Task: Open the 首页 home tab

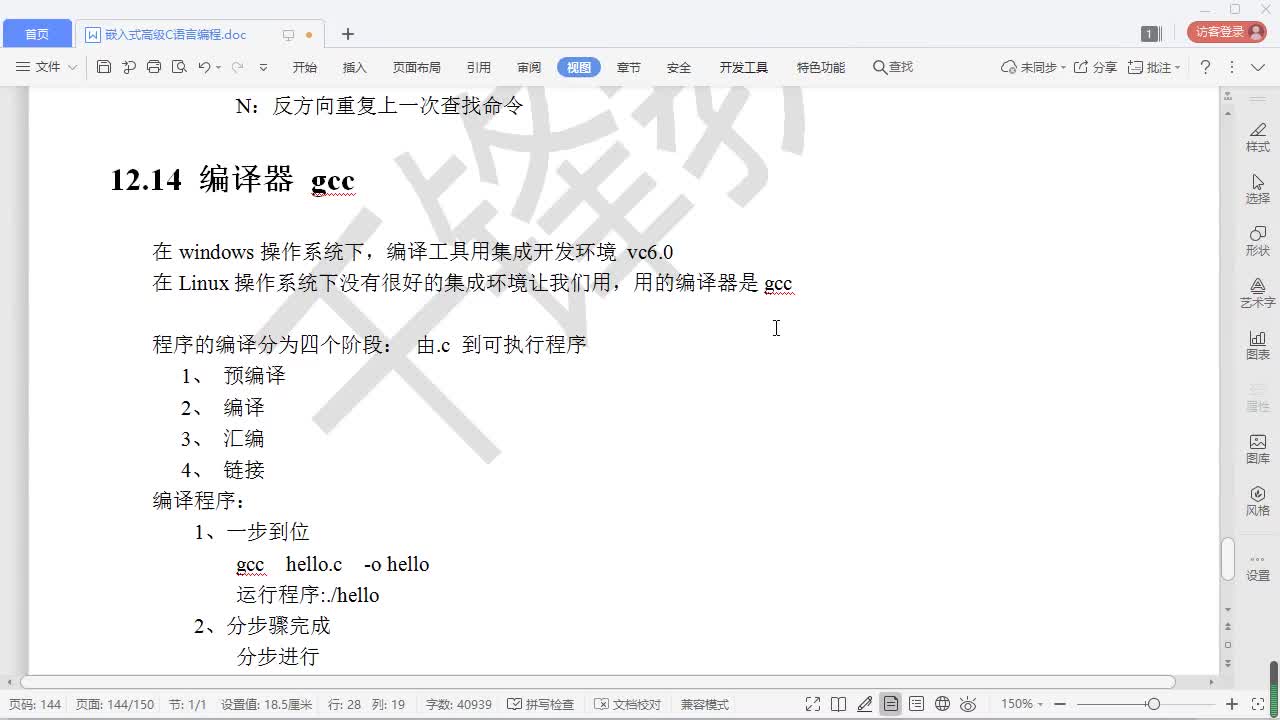Action: click(37, 34)
